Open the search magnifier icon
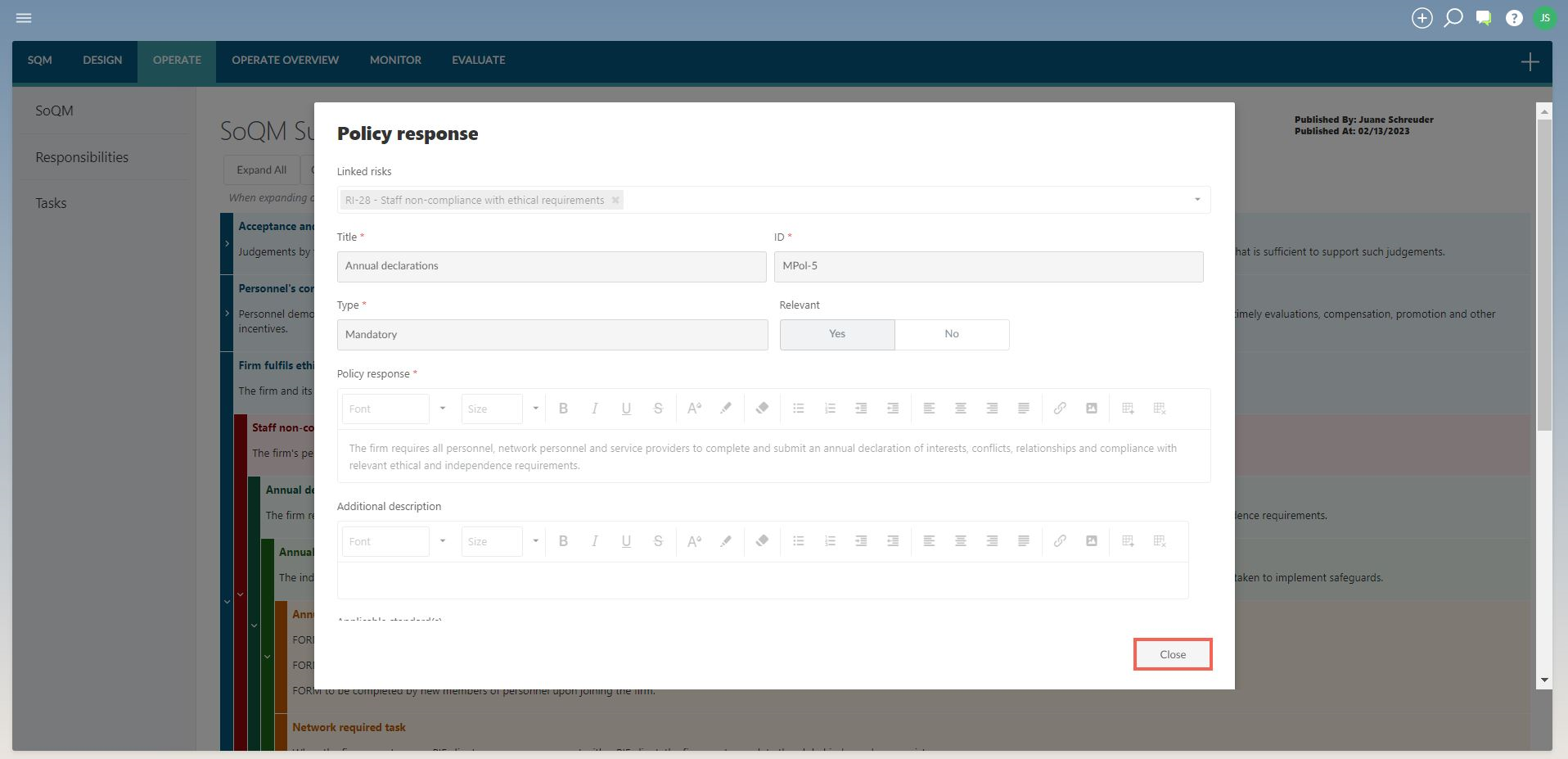Screen dimensions: 1568x759 pos(1453,18)
